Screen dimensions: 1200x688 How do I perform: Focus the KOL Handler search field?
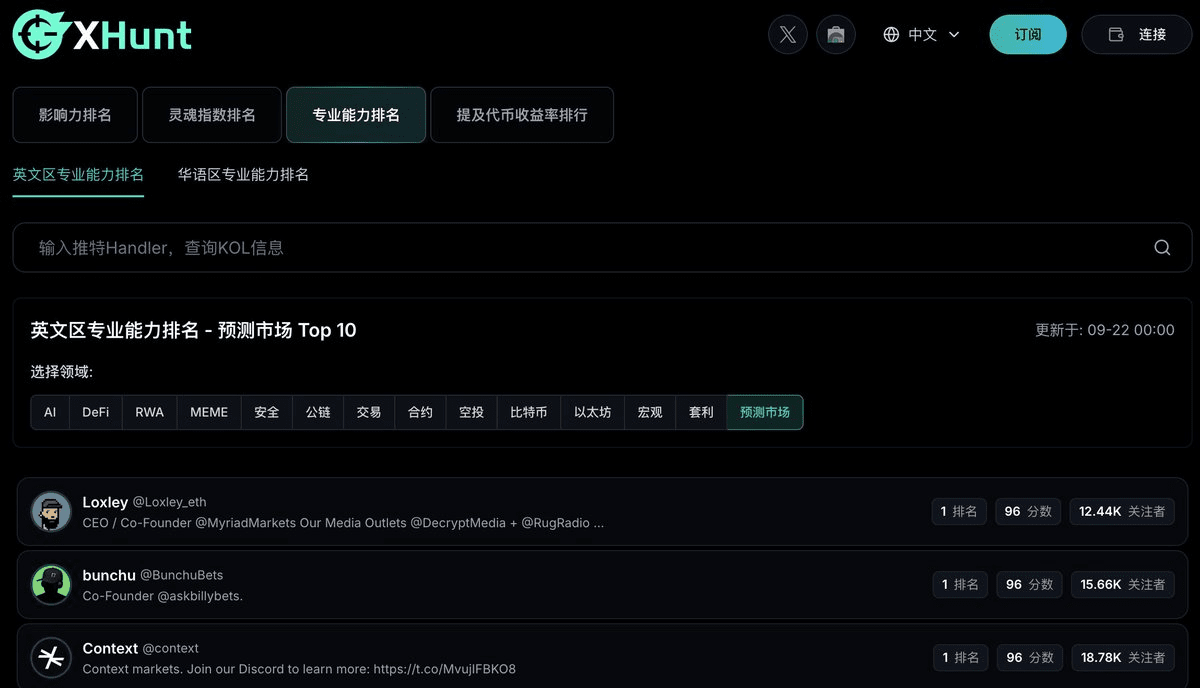click(602, 247)
